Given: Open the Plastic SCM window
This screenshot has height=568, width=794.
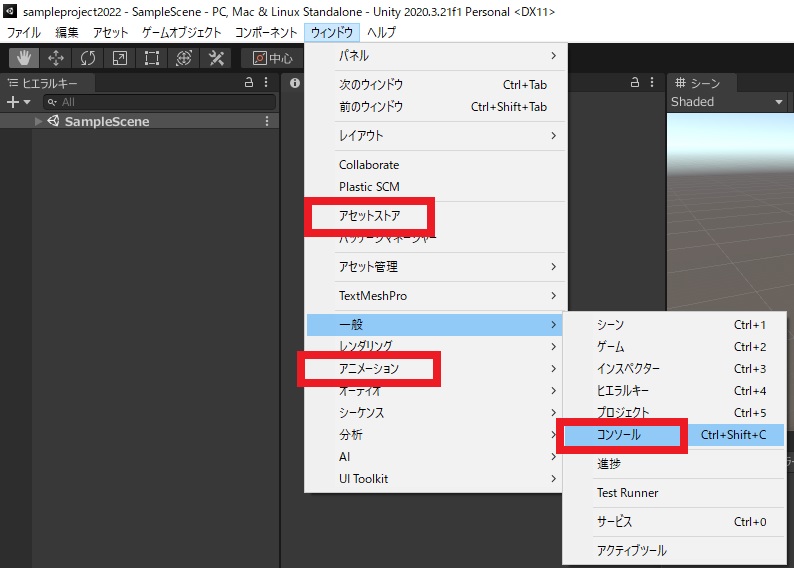Looking at the screenshot, I should 436,187.
